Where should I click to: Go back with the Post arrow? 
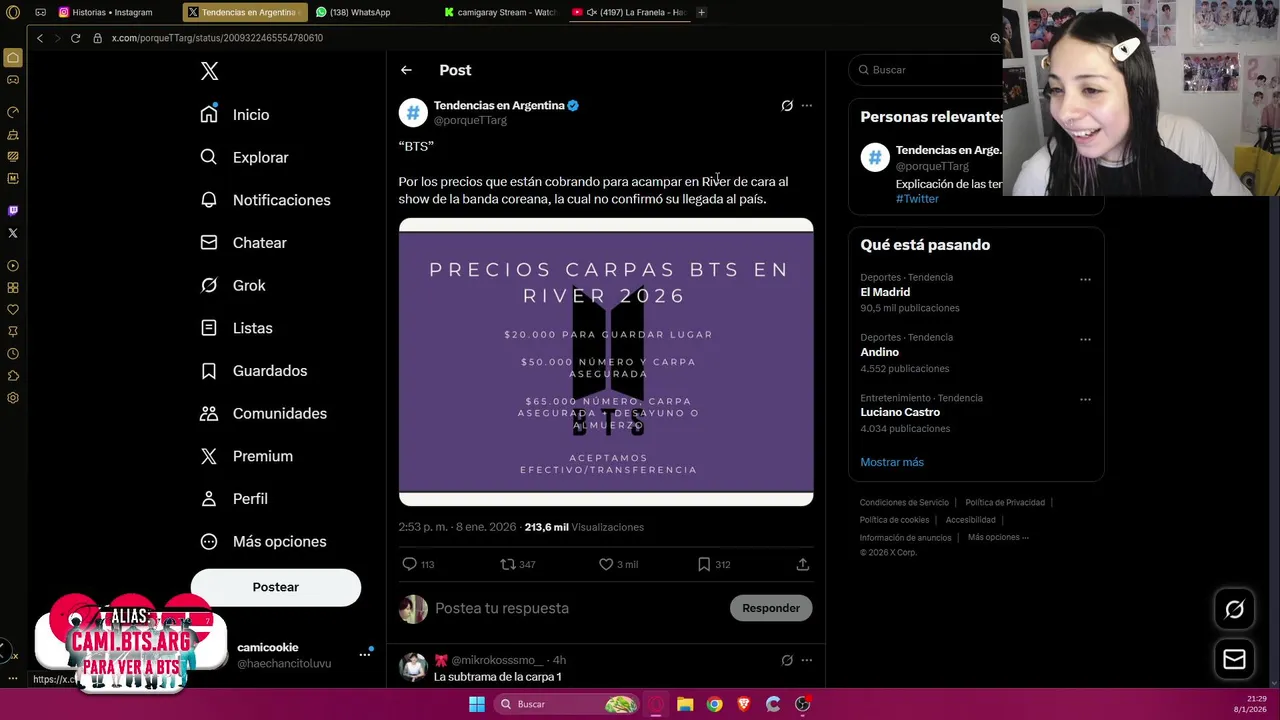(406, 70)
